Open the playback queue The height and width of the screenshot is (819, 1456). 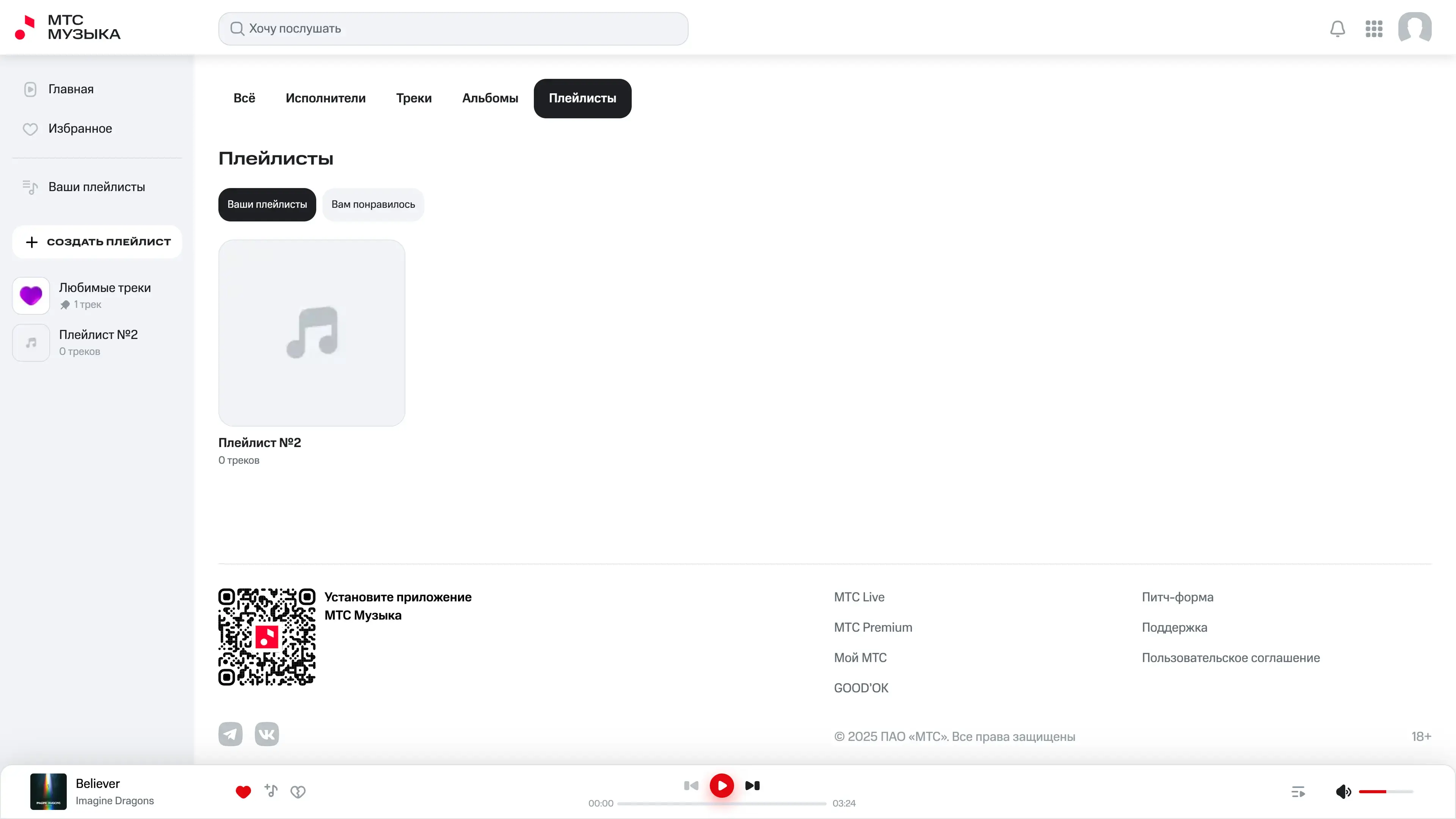pos(1298,792)
